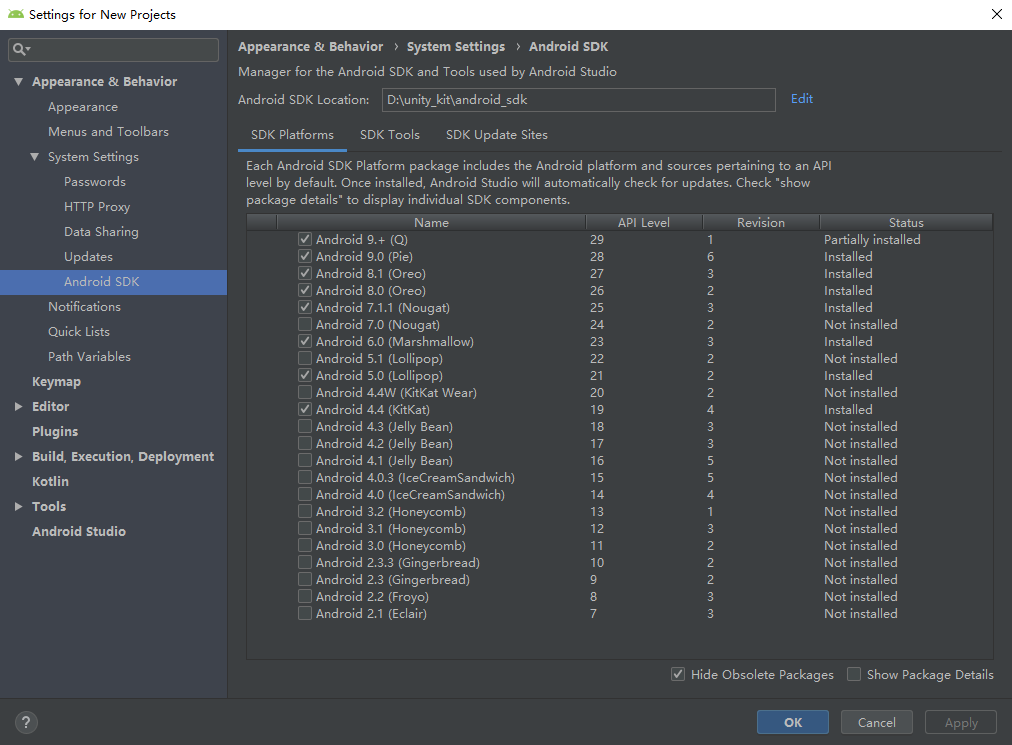
Task: Click the Apply button
Action: coord(961,722)
